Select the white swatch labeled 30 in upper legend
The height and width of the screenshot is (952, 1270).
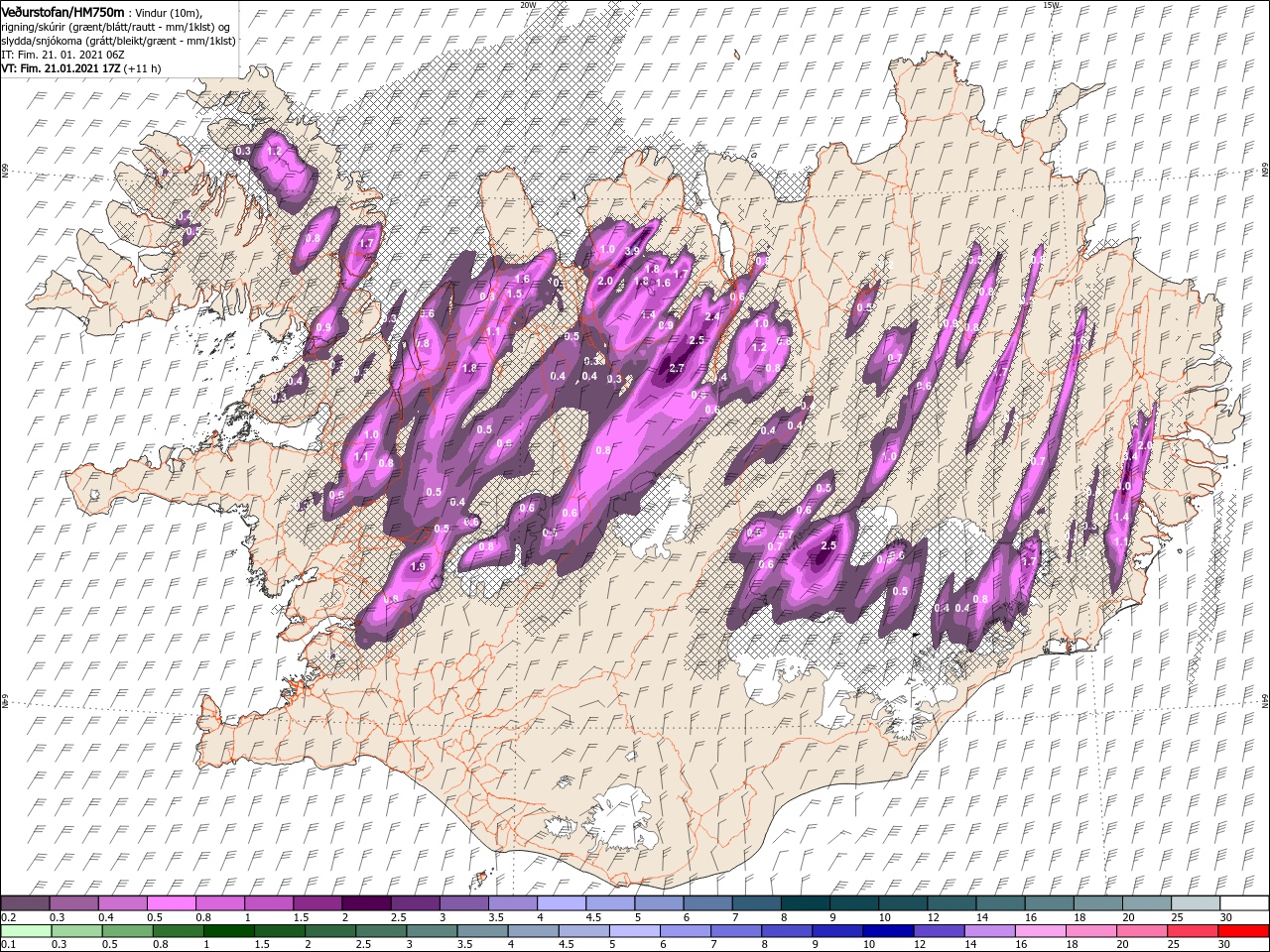pyautogui.click(x=1243, y=903)
